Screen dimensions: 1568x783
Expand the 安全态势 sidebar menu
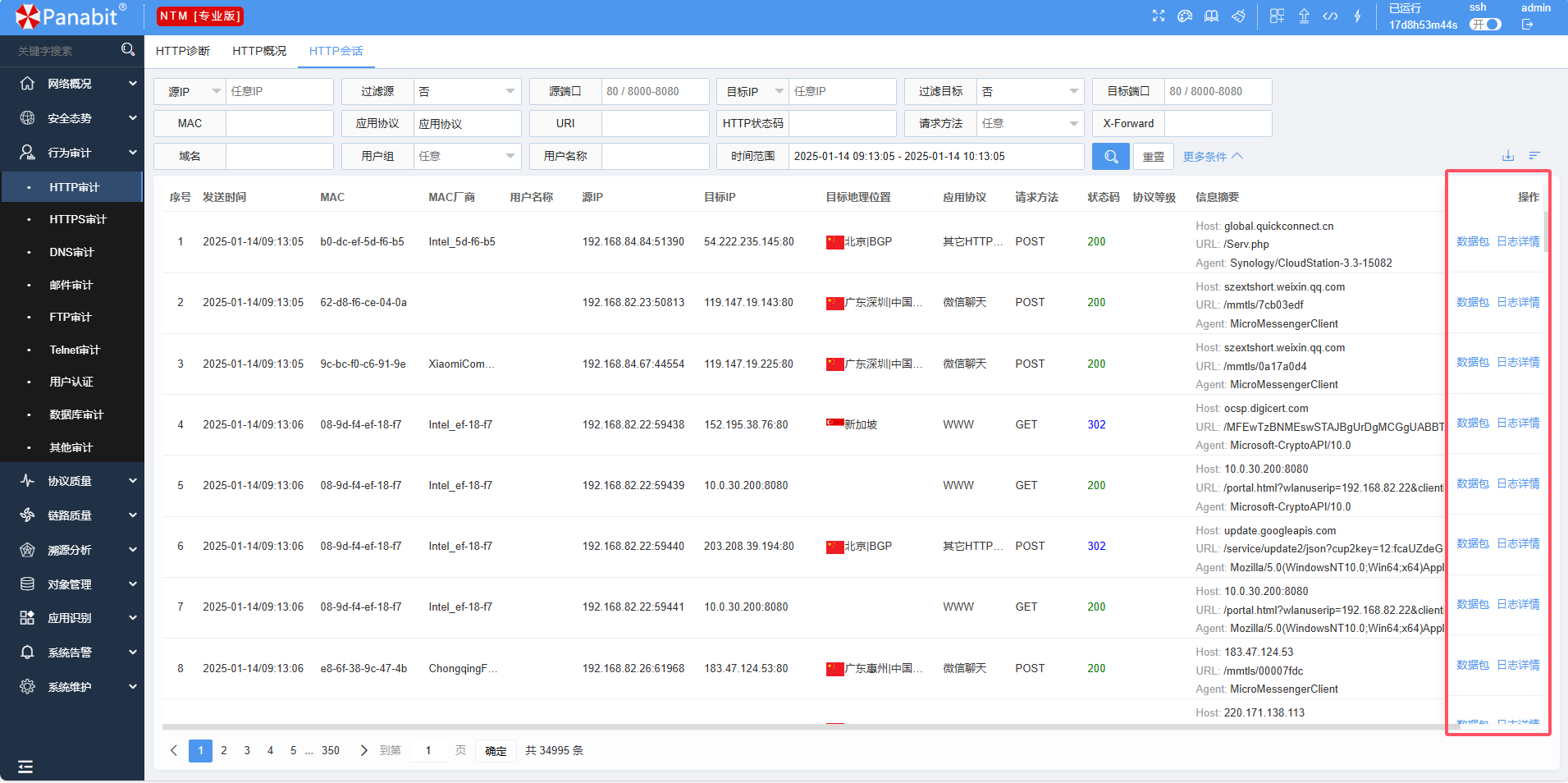point(72,118)
